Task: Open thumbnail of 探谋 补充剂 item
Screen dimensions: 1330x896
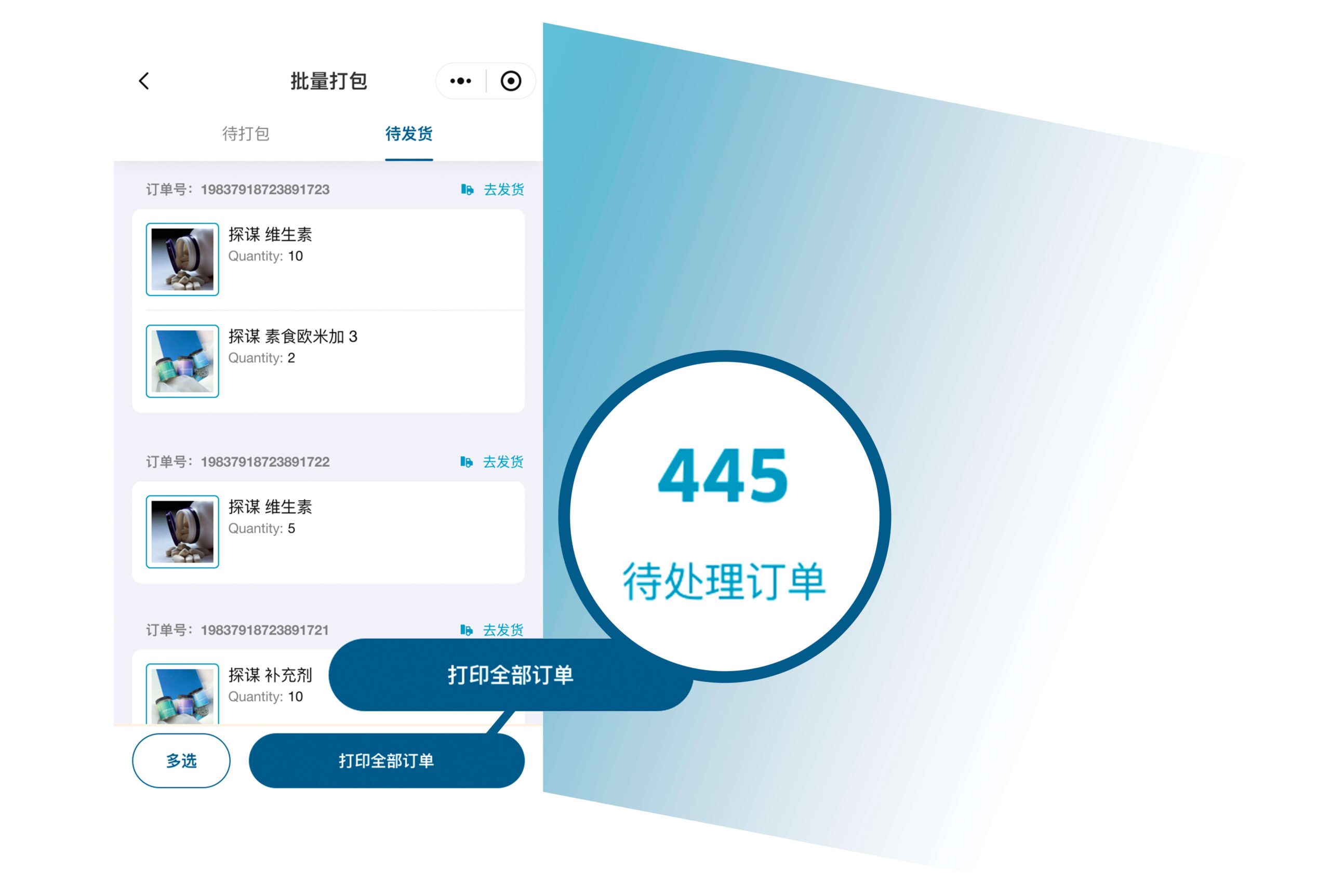Action: click(x=182, y=694)
